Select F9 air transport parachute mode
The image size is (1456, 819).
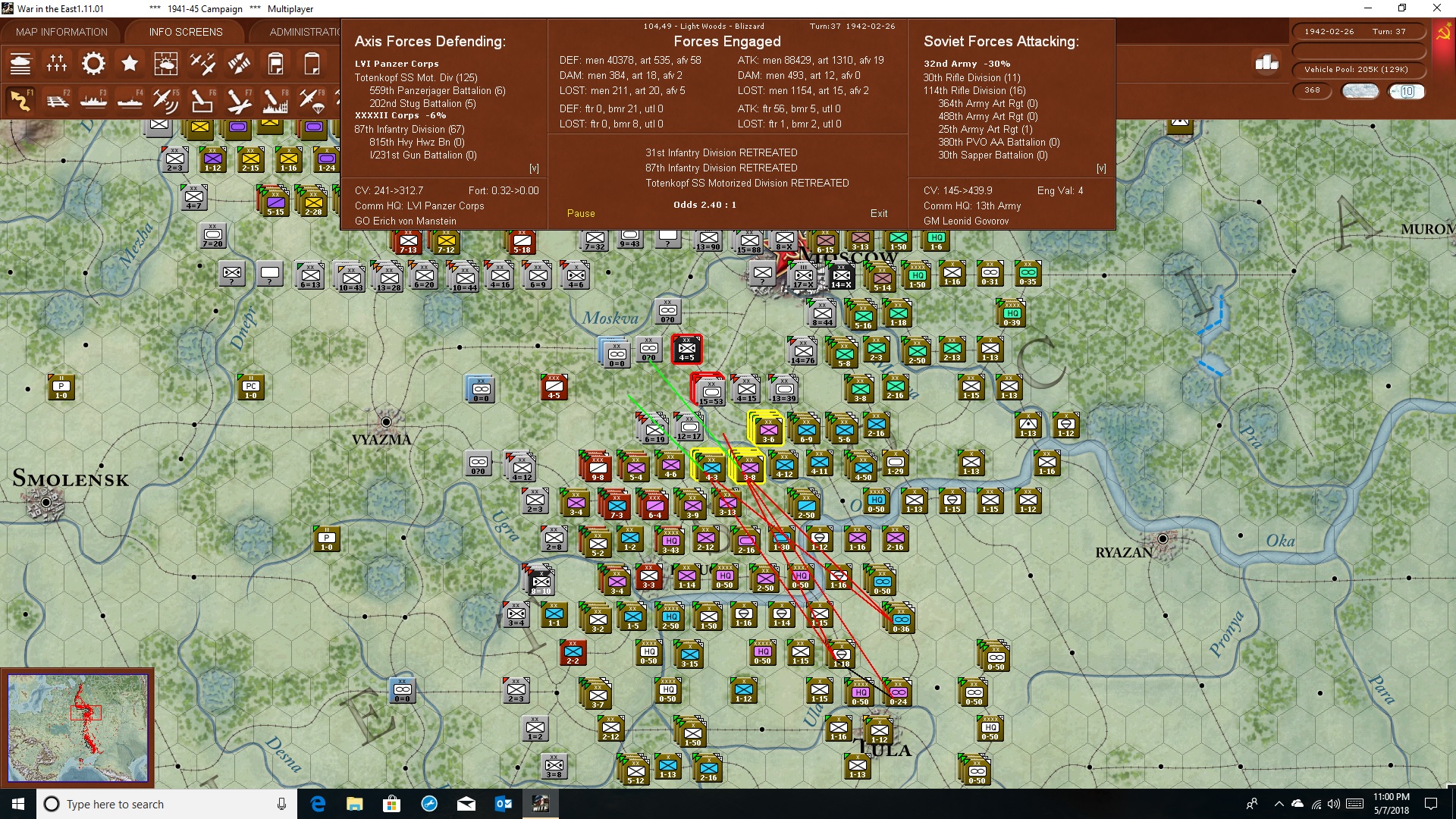(312, 100)
